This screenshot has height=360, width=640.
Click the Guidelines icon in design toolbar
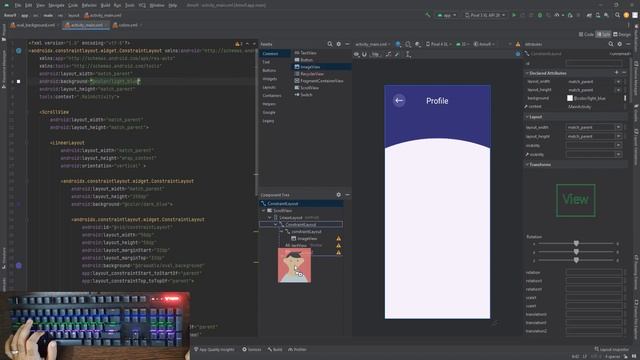pos(408,54)
